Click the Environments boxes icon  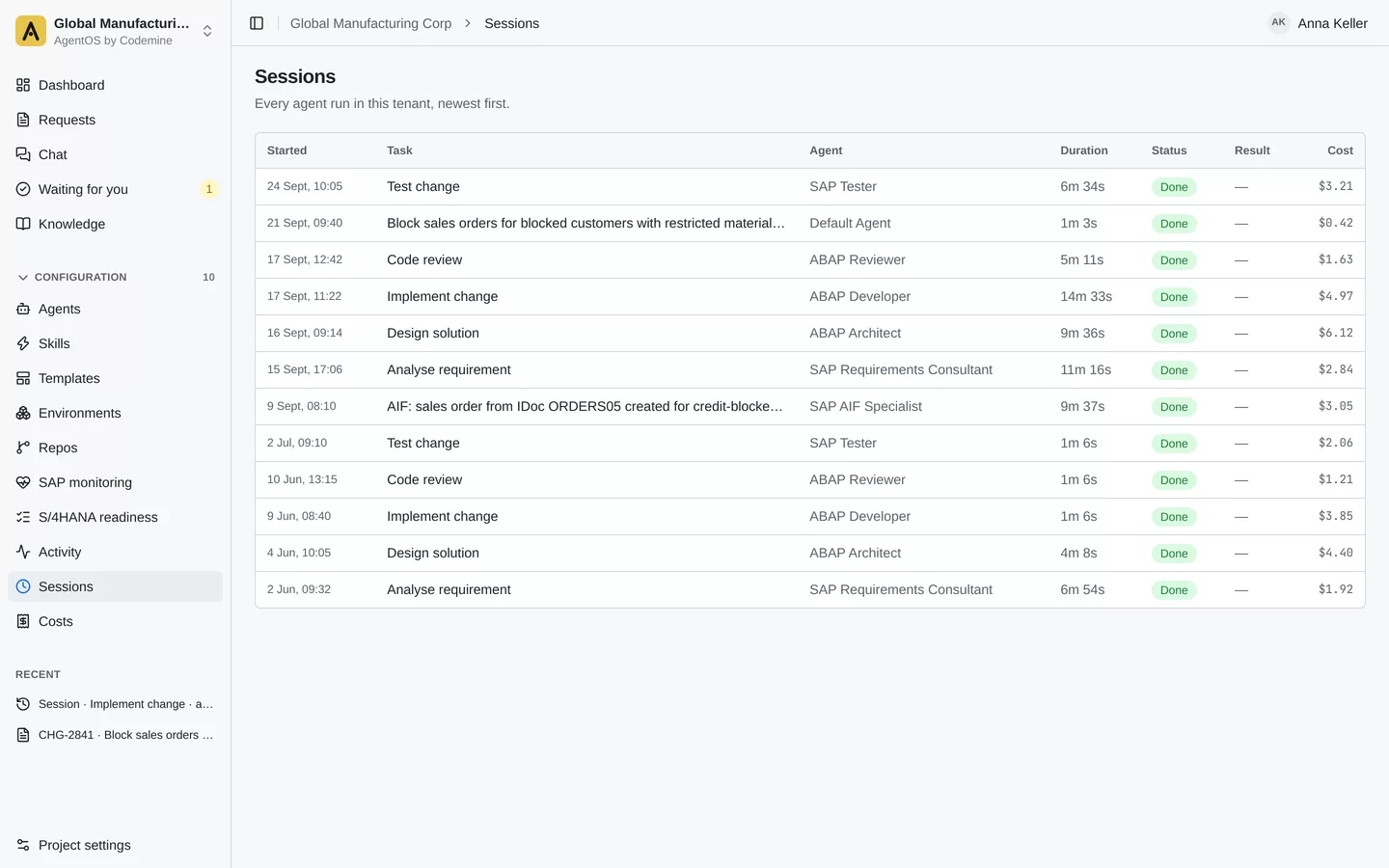[23, 413]
